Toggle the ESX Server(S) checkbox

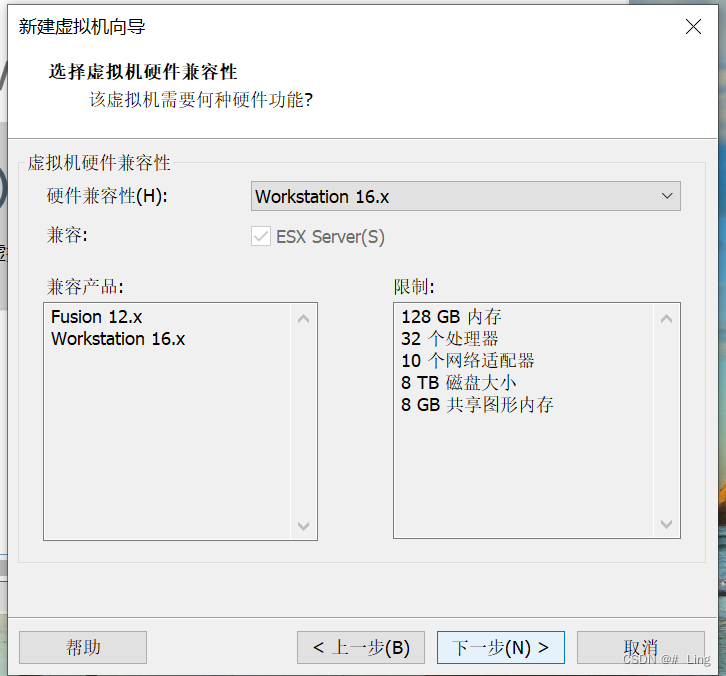click(261, 236)
